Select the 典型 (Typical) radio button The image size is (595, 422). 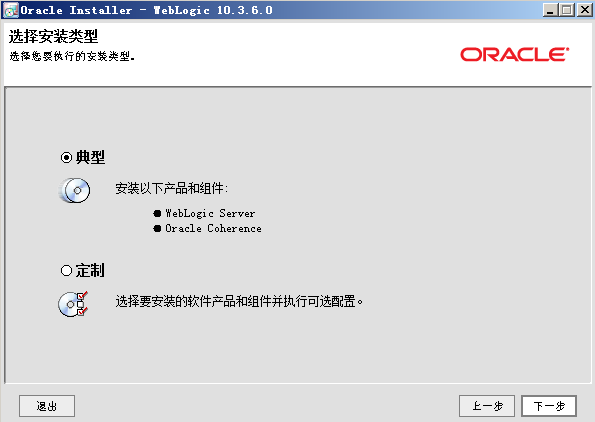66,157
